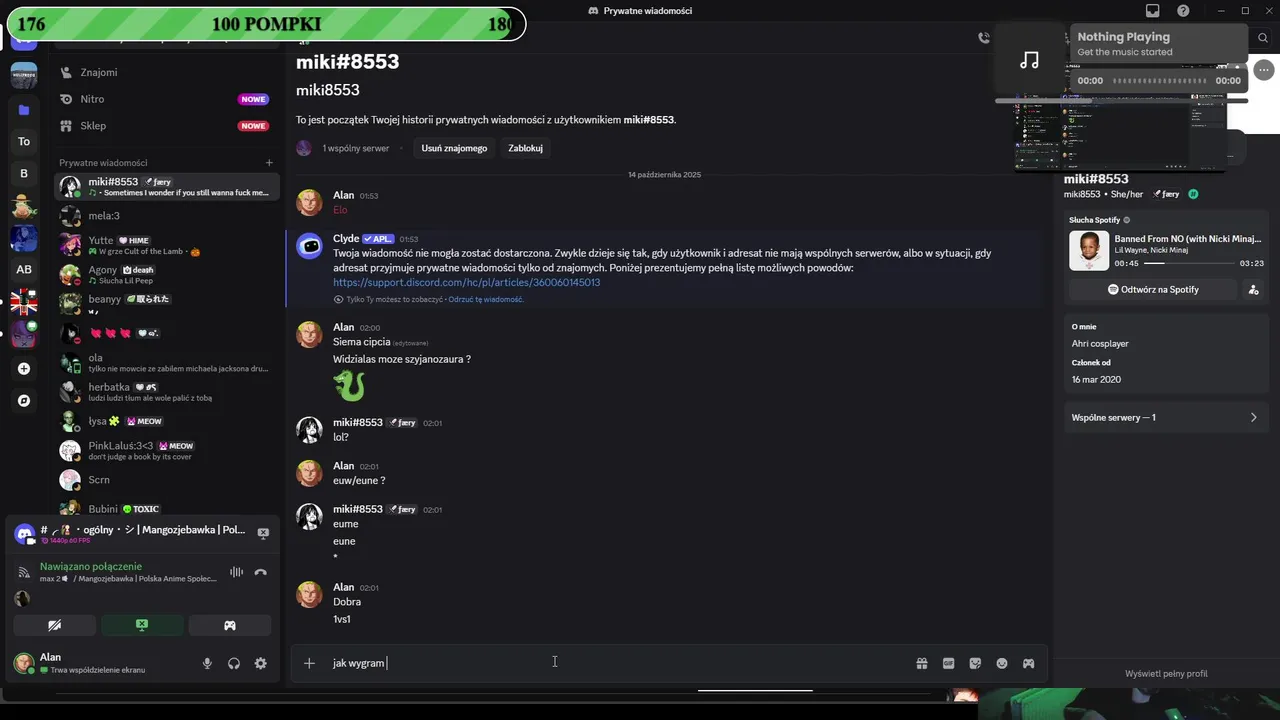Open the emoji picker icon
This screenshot has width=1280, height=720.
[x=1001, y=663]
